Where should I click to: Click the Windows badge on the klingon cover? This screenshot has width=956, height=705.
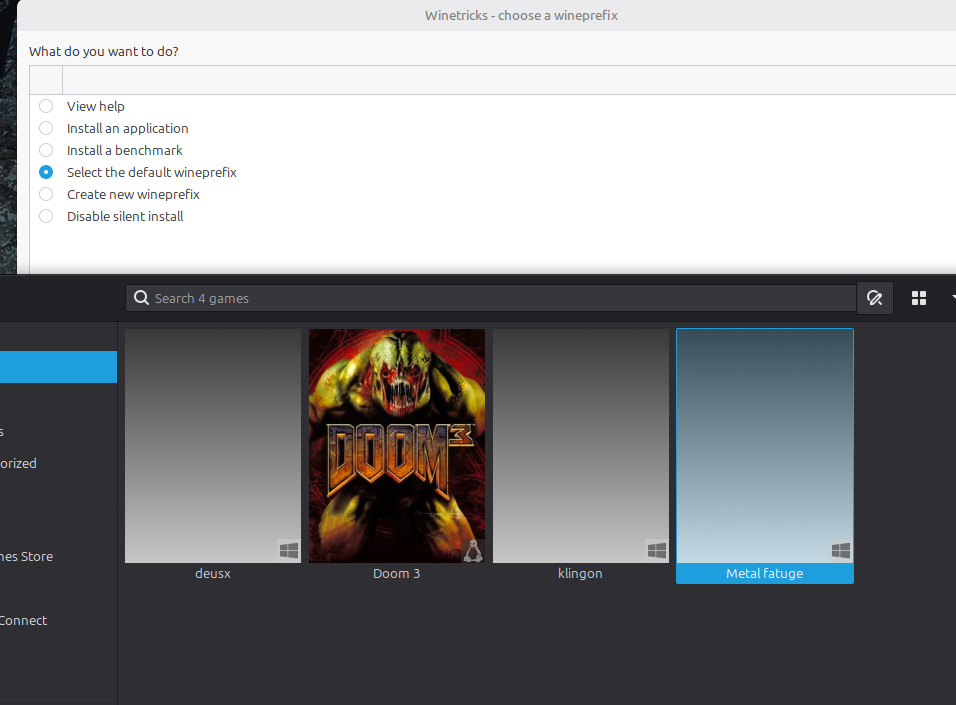coord(656,550)
